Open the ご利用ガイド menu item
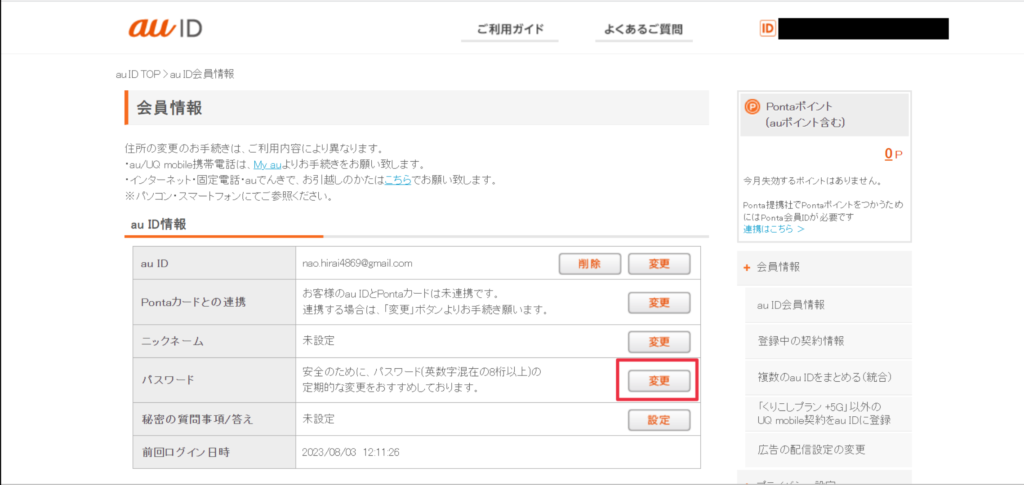This screenshot has height=485, width=1024. tap(510, 29)
